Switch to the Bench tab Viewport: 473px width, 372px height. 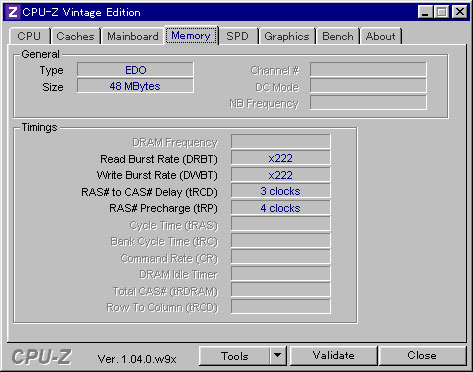[338, 36]
